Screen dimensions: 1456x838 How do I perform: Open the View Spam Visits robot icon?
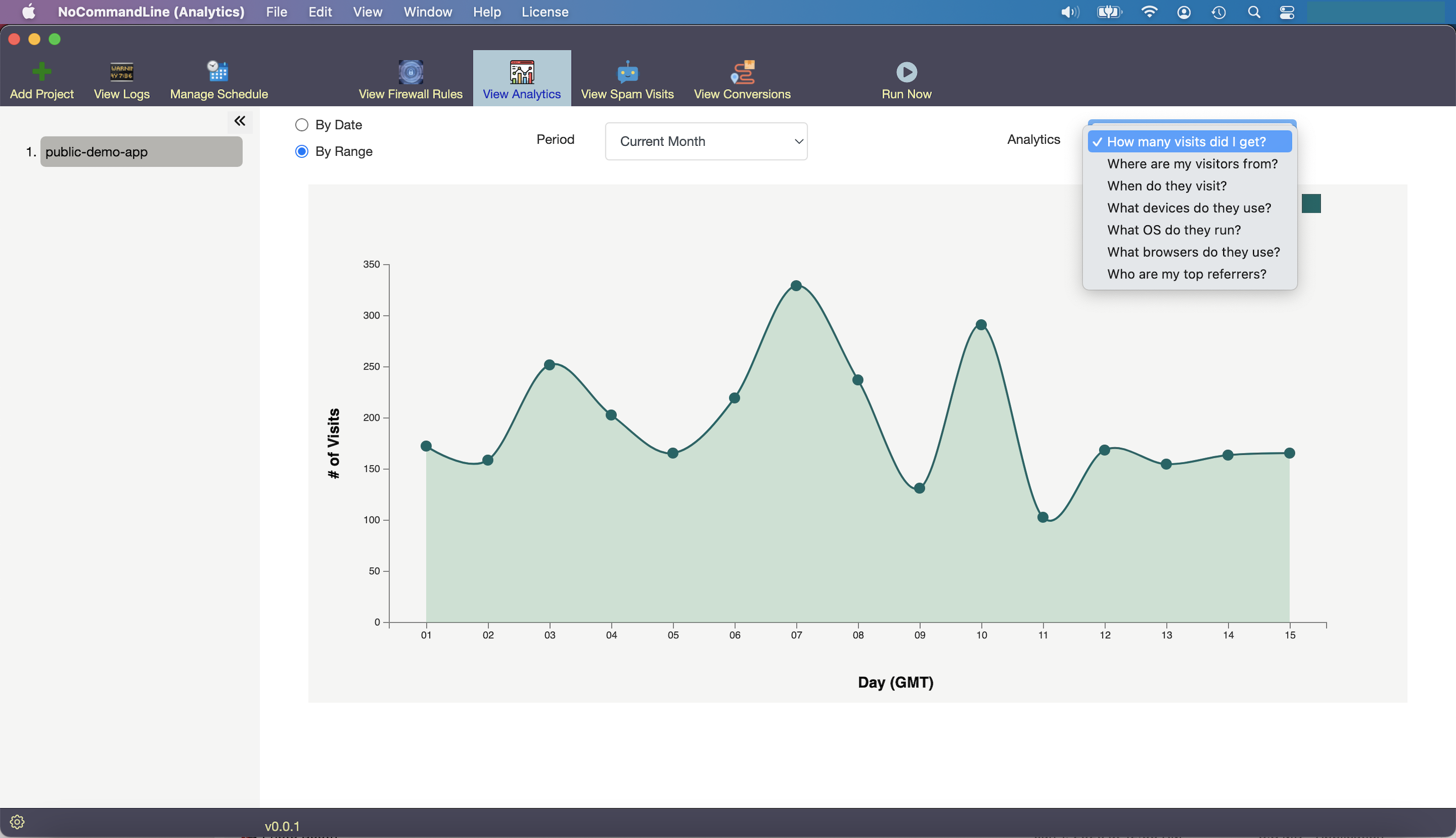(627, 72)
